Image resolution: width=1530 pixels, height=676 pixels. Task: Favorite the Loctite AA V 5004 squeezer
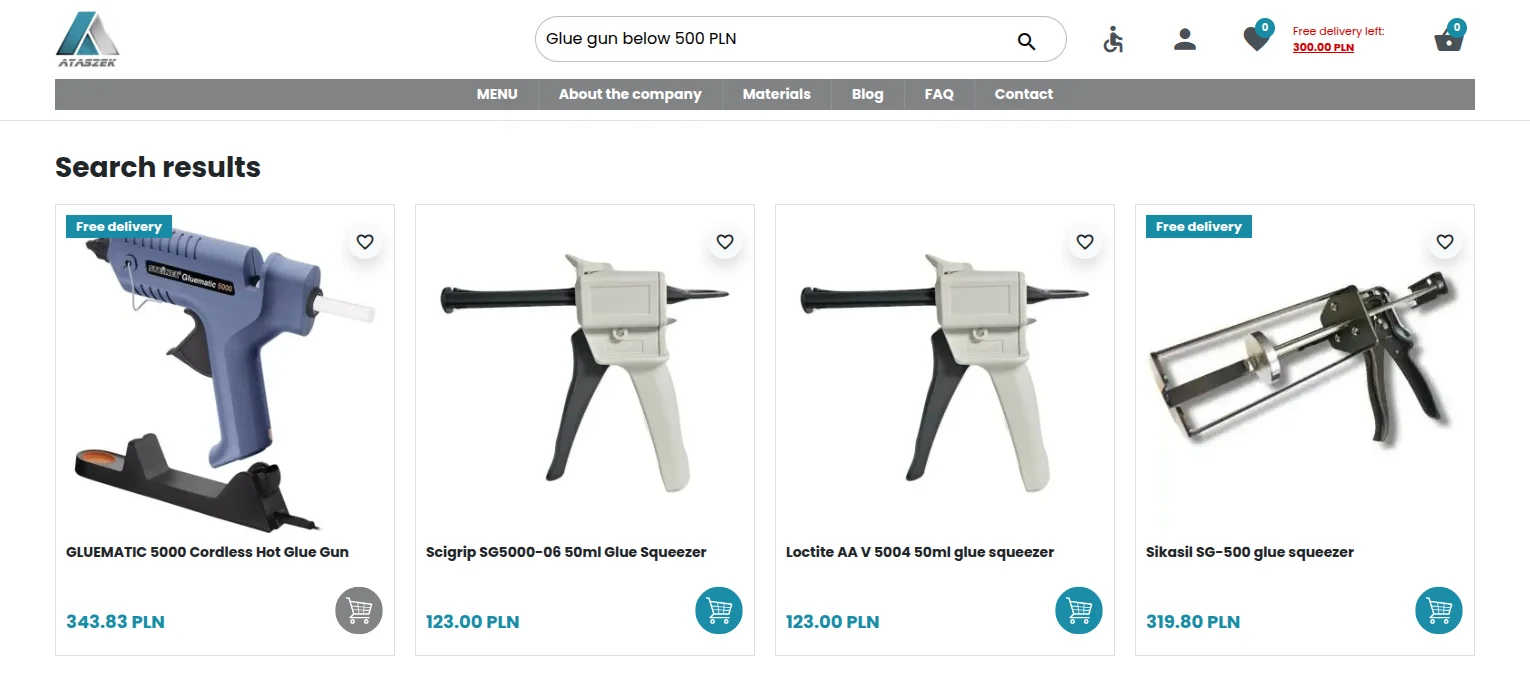point(1085,242)
